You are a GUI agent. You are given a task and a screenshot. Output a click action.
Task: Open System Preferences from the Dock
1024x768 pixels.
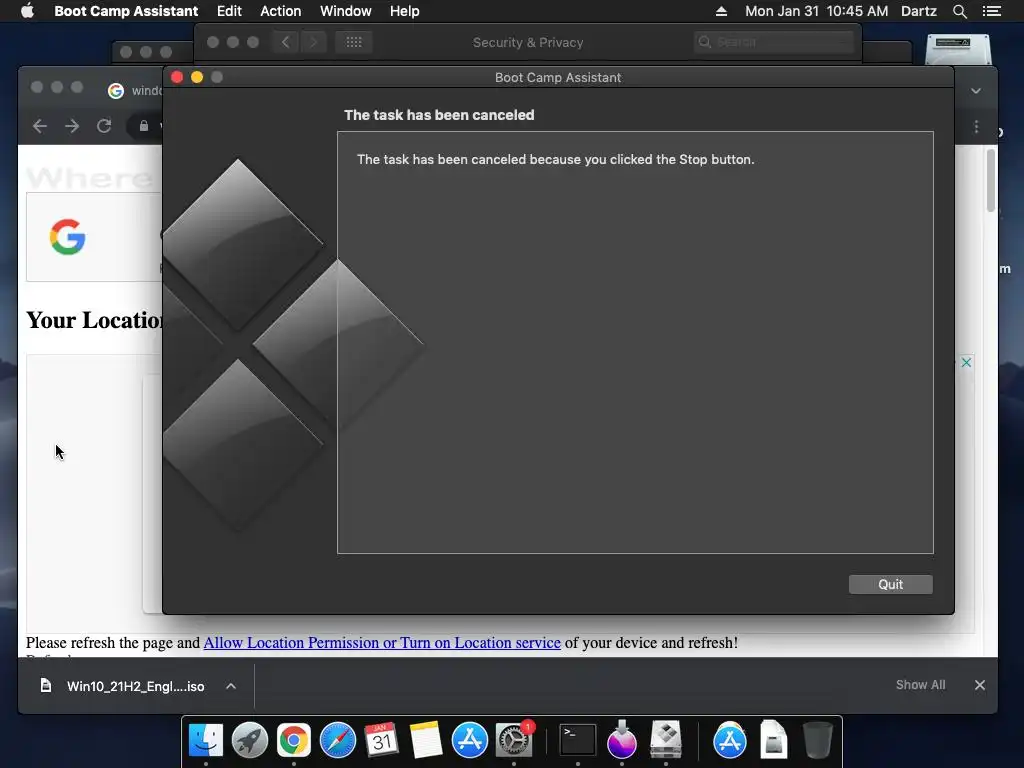coord(514,740)
